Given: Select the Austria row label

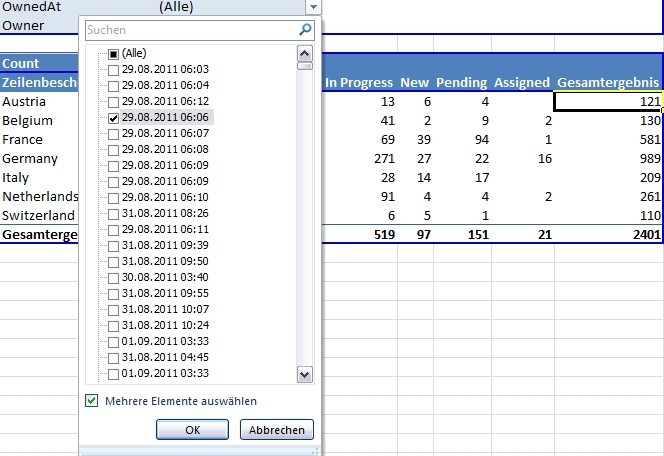Looking at the screenshot, I should click(24, 102).
